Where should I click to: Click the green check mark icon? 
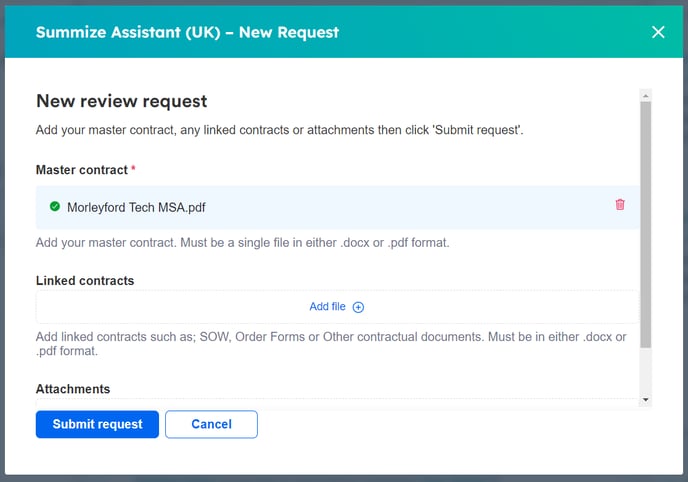click(55, 207)
